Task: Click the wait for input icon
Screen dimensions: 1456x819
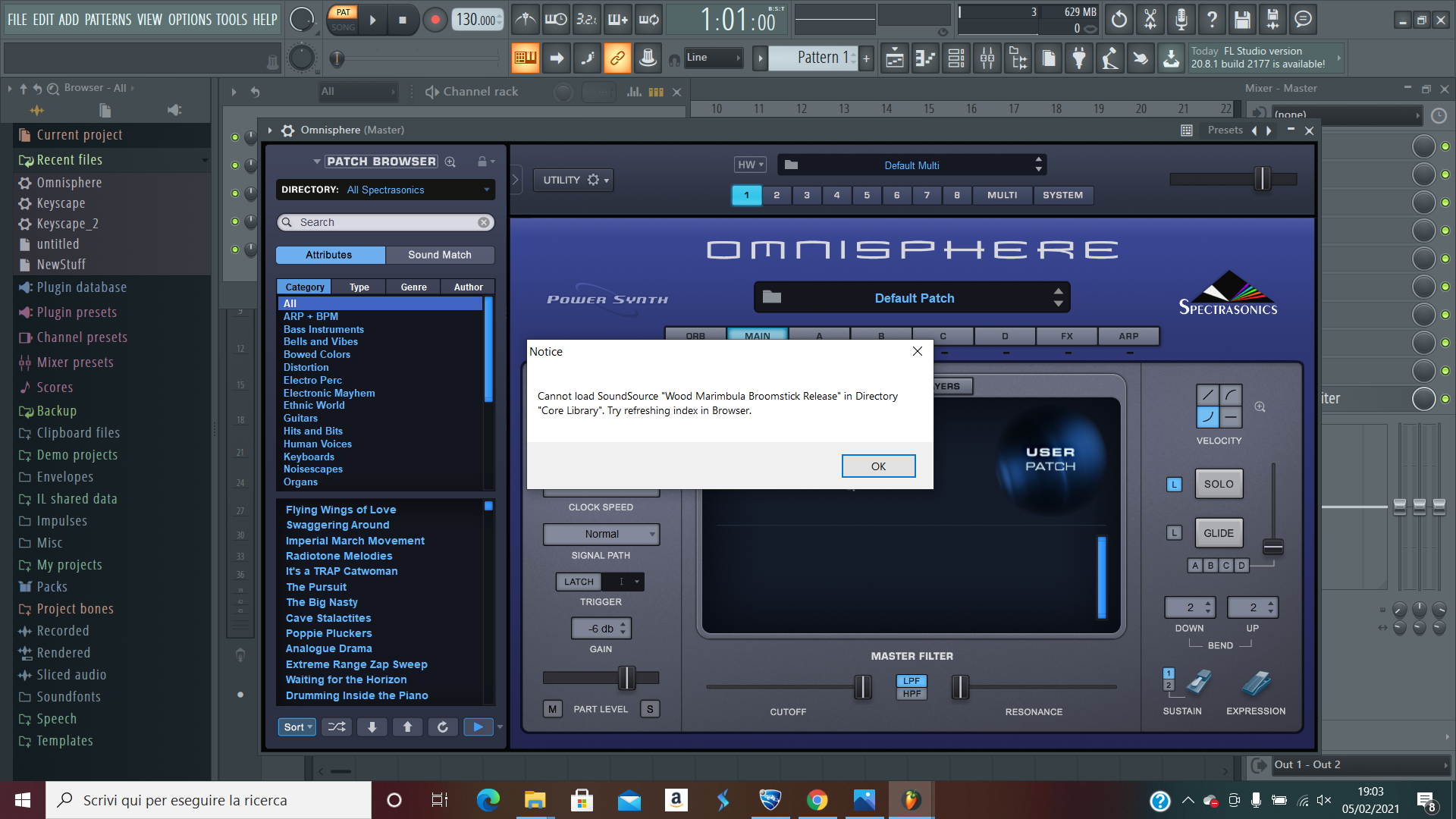Action: pyautogui.click(x=556, y=20)
